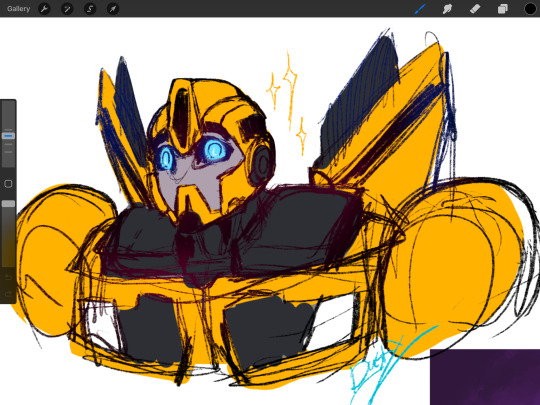Click the brush opacity slider handle
The width and height of the screenshot is (540, 405).
click(x=8, y=204)
